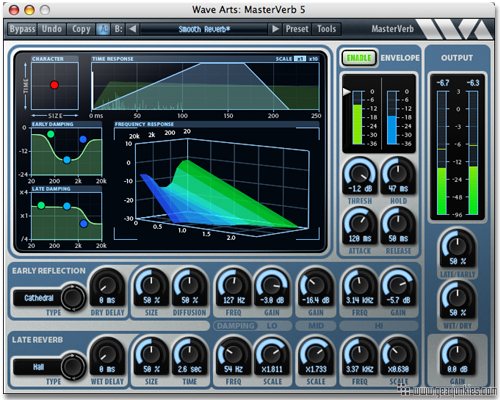The image size is (500, 400).
Task: Toggle the envelope ENABLE button
Action: [x=359, y=58]
